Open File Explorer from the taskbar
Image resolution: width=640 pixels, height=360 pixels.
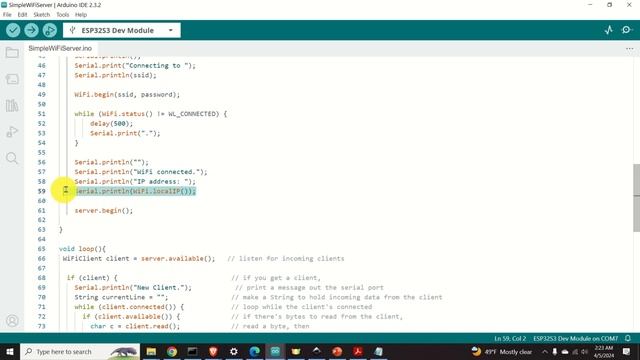[x=151, y=351]
